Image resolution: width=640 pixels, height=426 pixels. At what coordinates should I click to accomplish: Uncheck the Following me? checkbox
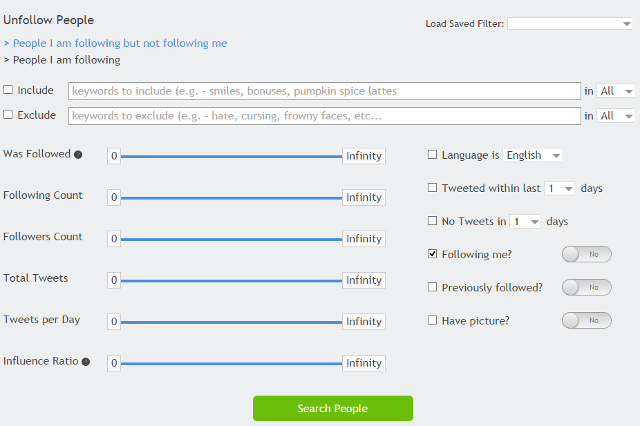tap(432, 254)
